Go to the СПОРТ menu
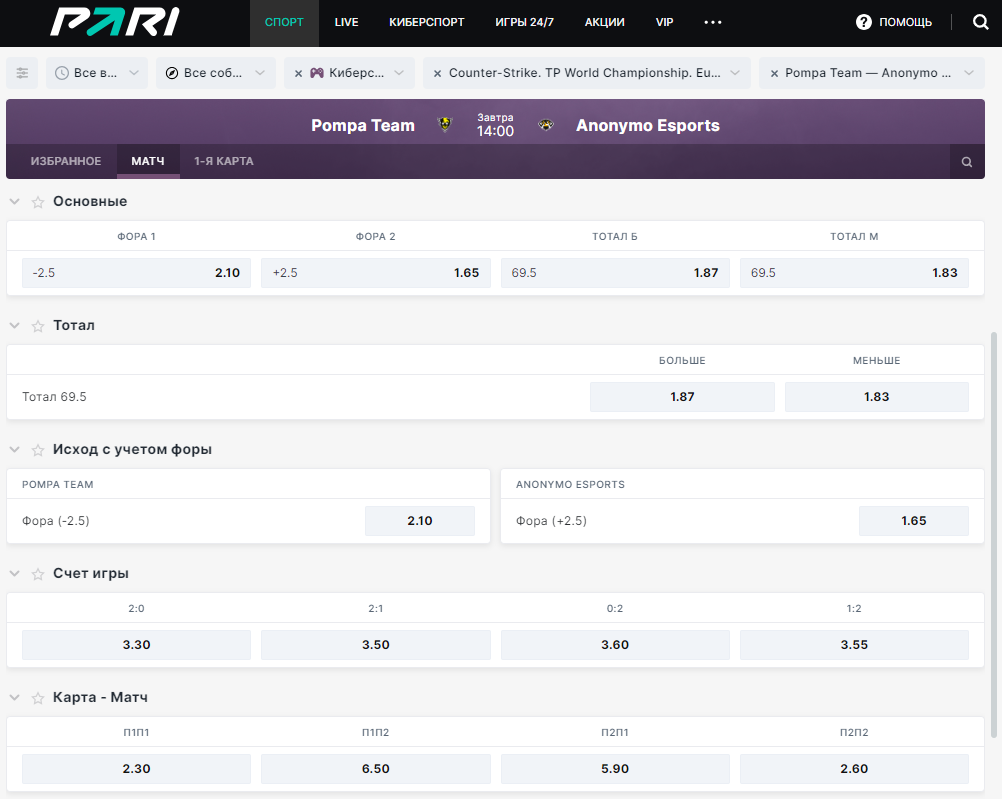 (x=284, y=22)
